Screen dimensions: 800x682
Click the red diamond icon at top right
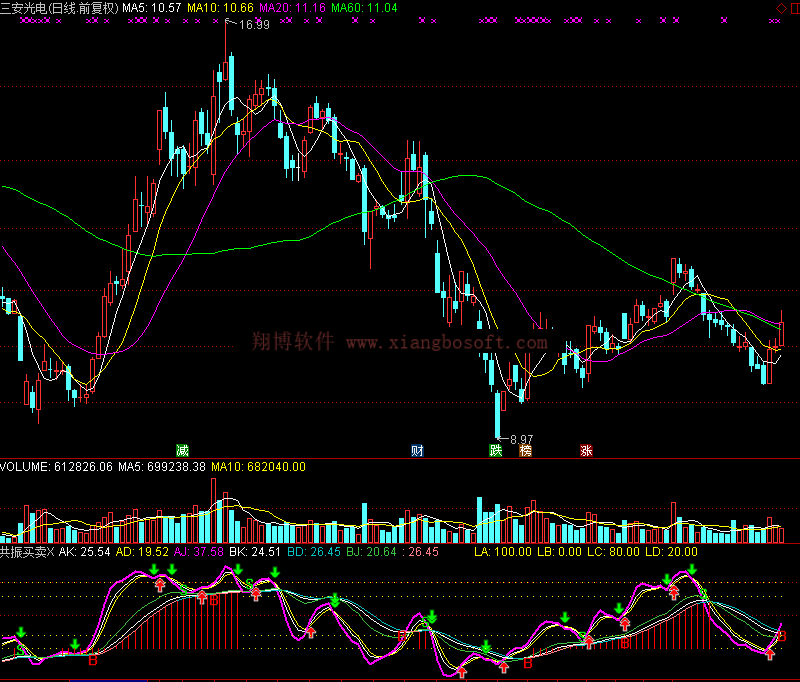coord(781,9)
